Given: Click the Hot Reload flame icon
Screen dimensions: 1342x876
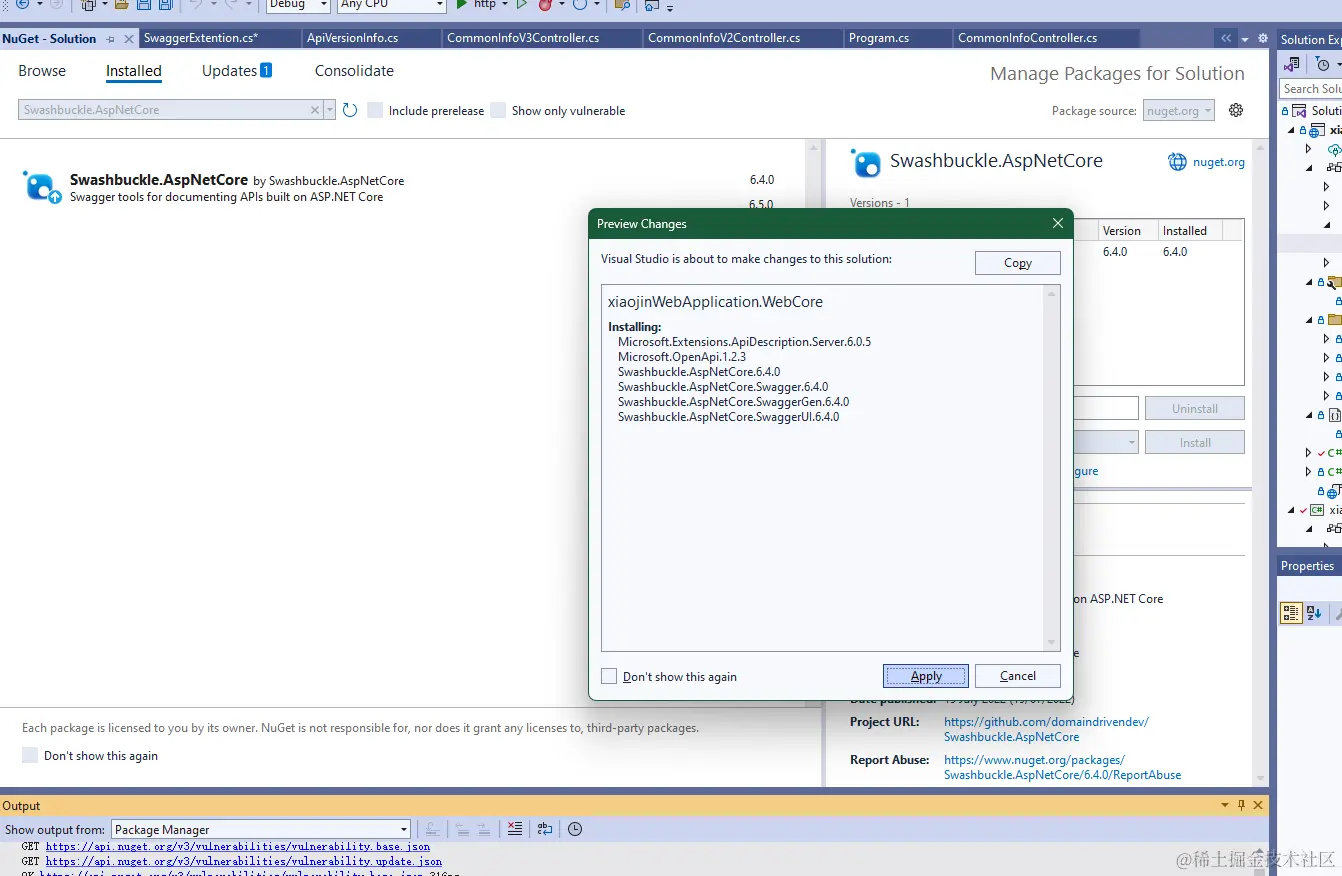Looking at the screenshot, I should pyautogui.click(x=545, y=4).
